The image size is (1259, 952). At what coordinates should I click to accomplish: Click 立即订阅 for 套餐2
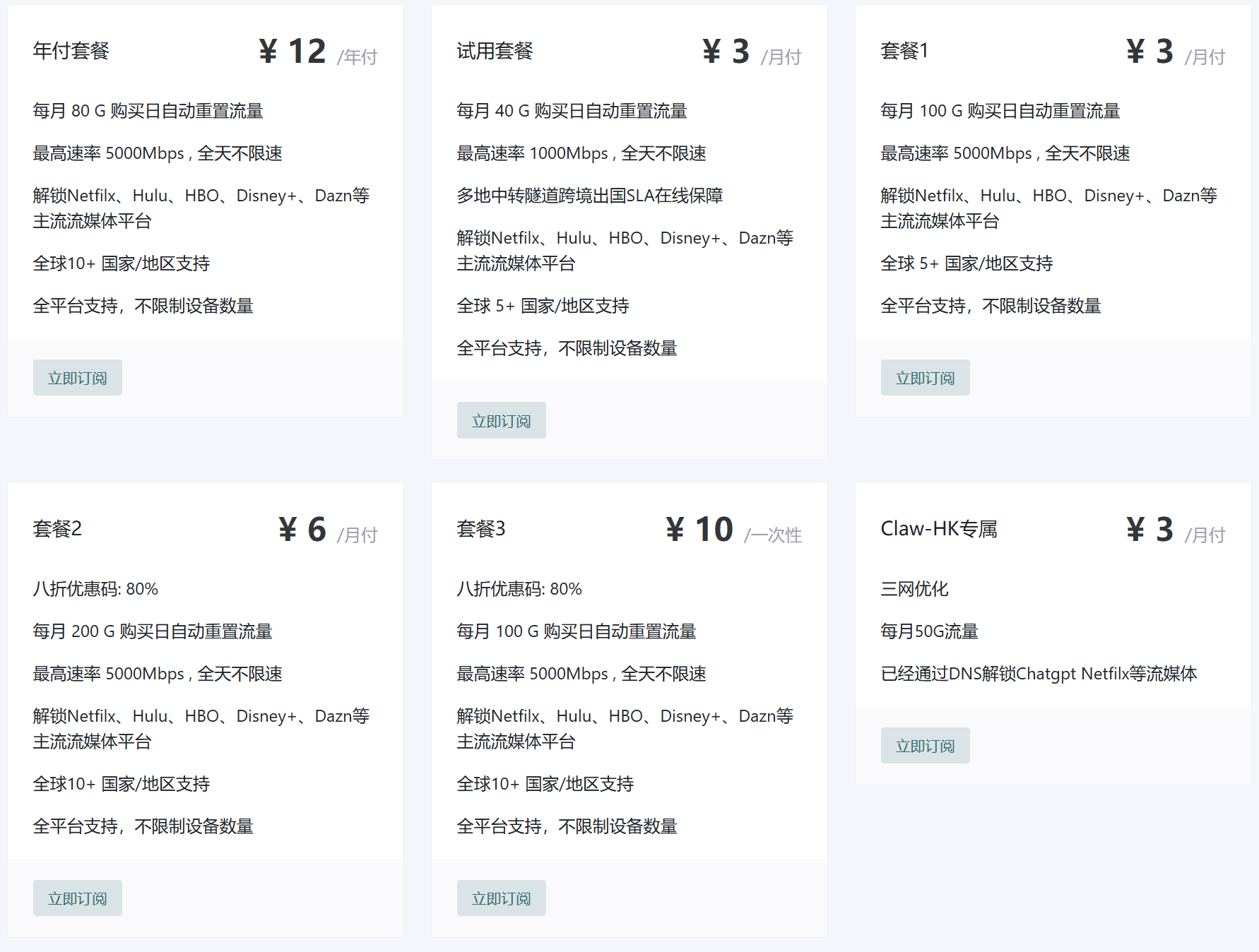pyautogui.click(x=78, y=898)
